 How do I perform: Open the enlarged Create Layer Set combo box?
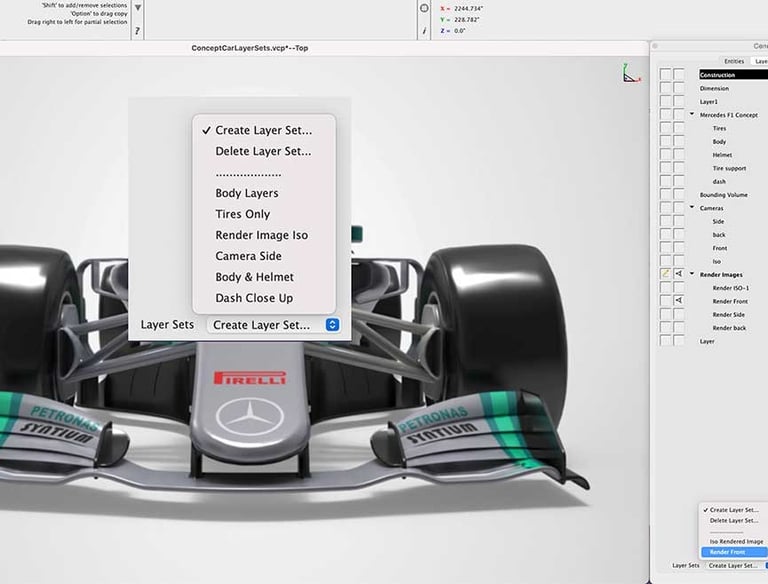tap(274, 325)
